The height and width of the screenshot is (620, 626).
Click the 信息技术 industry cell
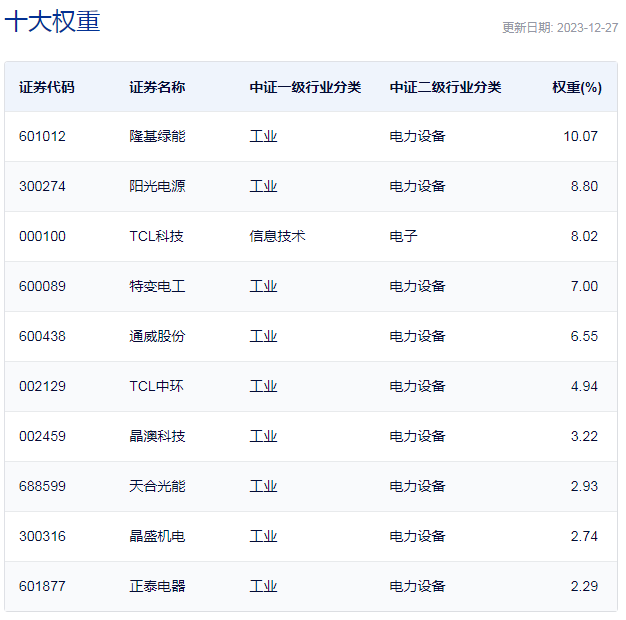(x=277, y=236)
